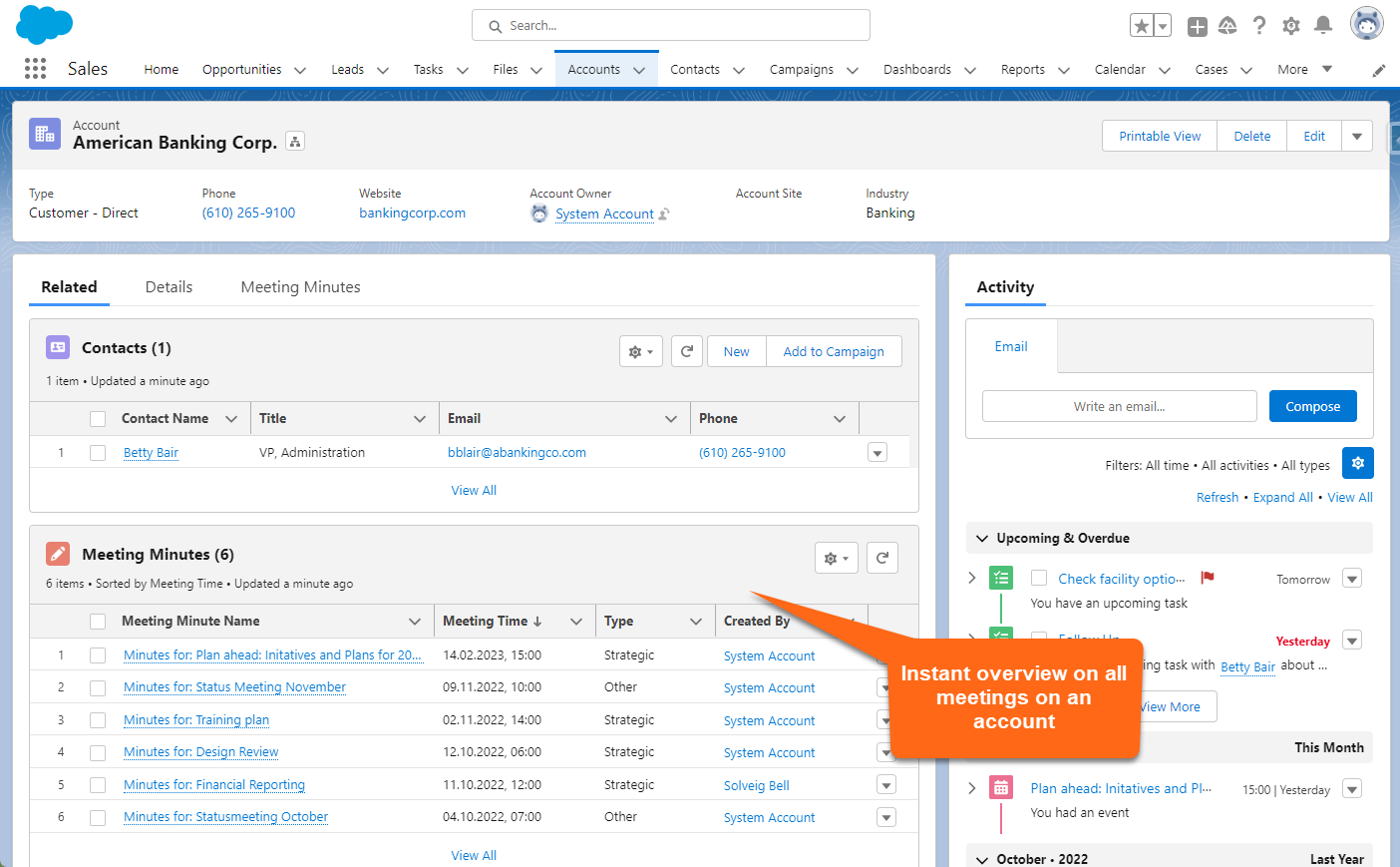Open the Dashboards navigation tab

(917, 69)
